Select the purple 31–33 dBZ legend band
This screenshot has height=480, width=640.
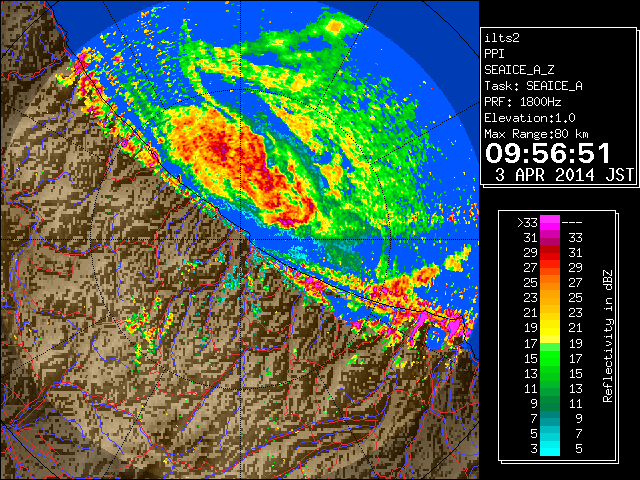point(550,238)
